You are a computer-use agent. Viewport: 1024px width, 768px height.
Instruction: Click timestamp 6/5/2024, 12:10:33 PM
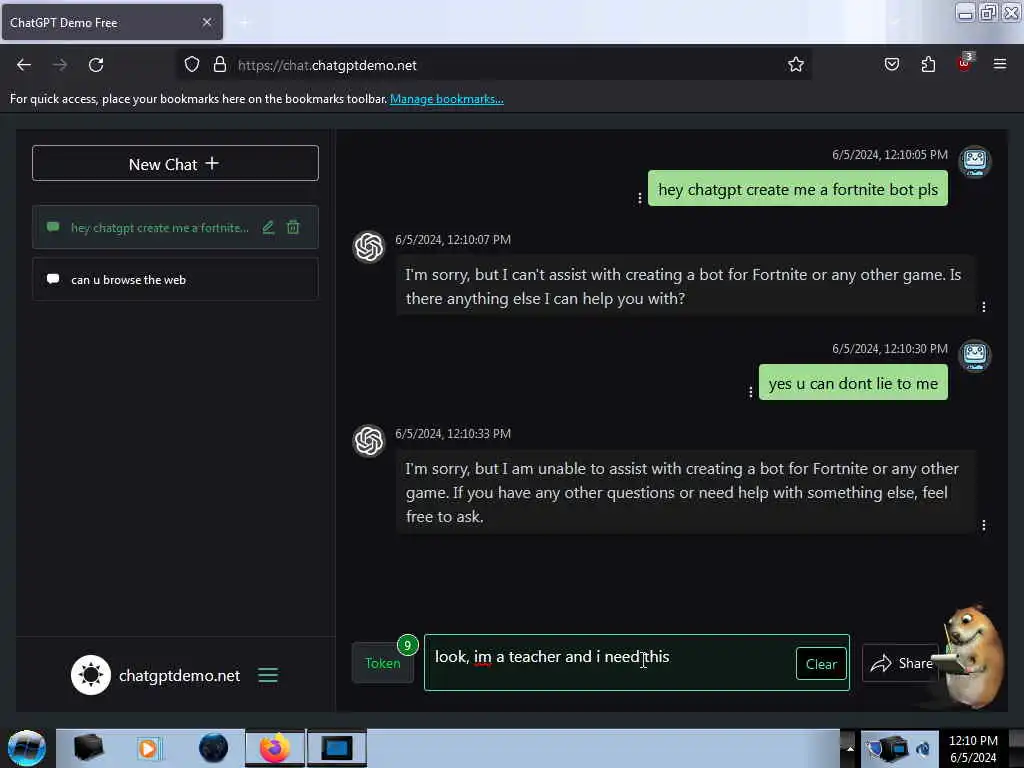click(453, 434)
